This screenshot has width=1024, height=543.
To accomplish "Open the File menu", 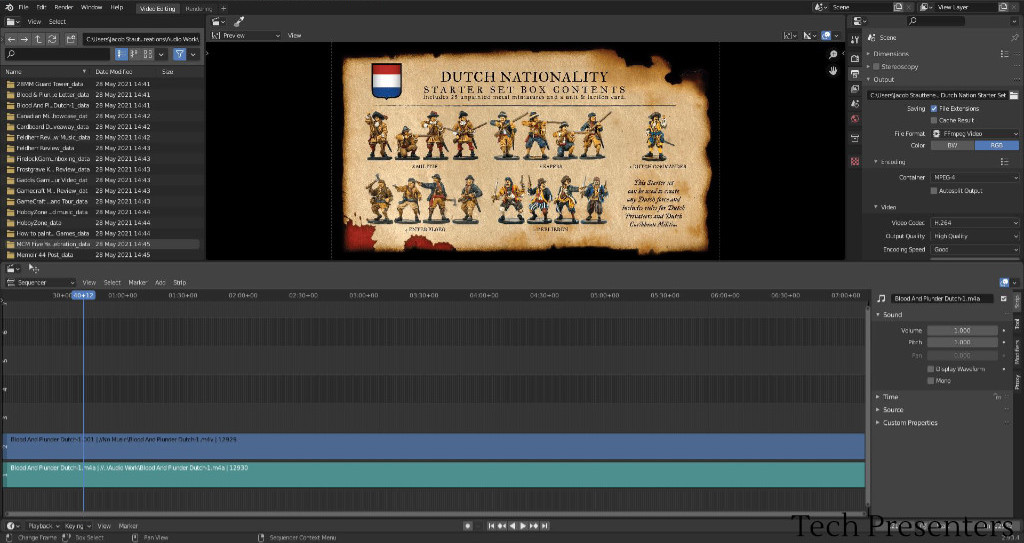I will click(x=24, y=7).
